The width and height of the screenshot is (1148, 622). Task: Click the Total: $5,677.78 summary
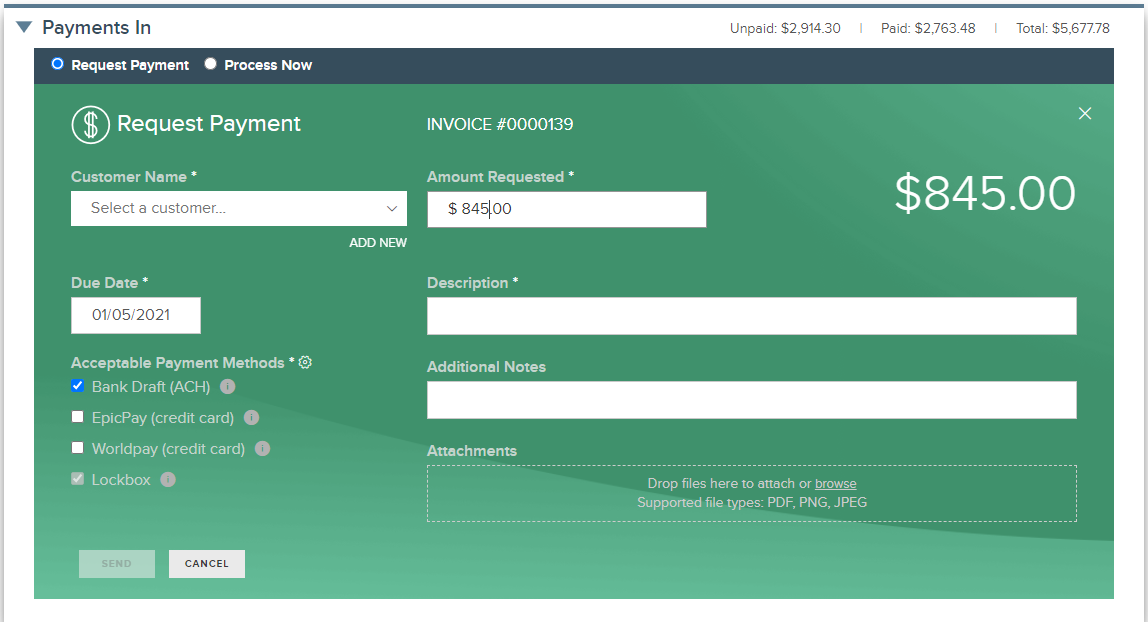point(1062,29)
